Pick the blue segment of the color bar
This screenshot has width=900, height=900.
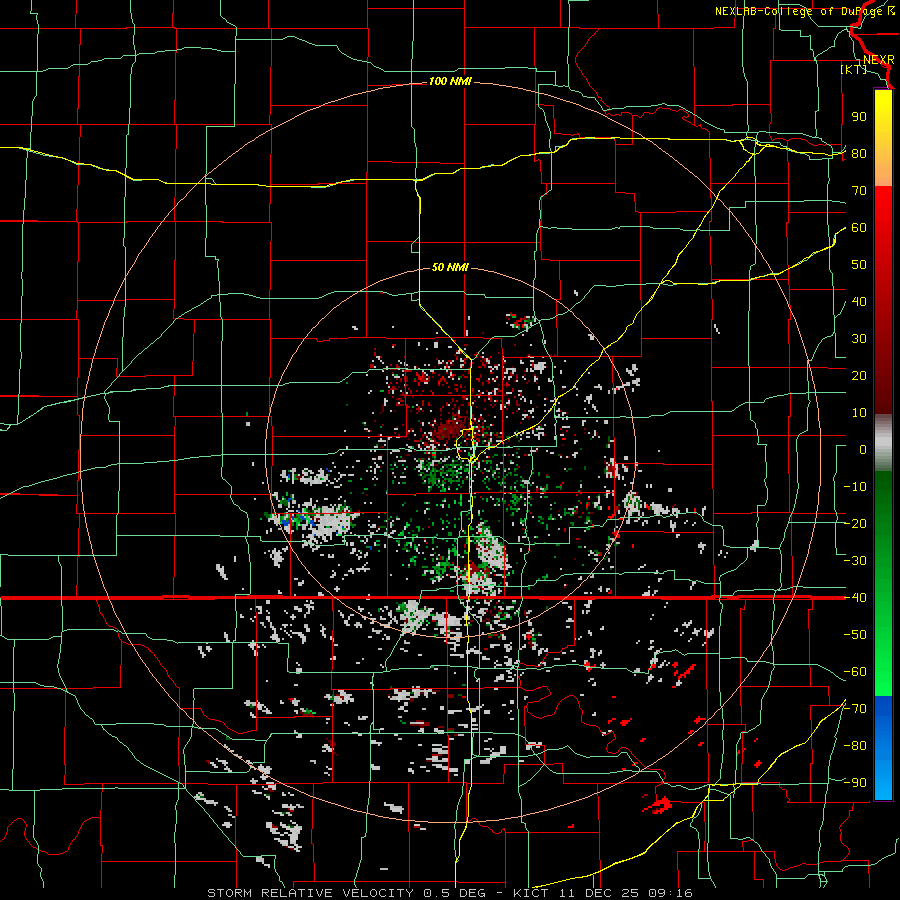[883, 748]
